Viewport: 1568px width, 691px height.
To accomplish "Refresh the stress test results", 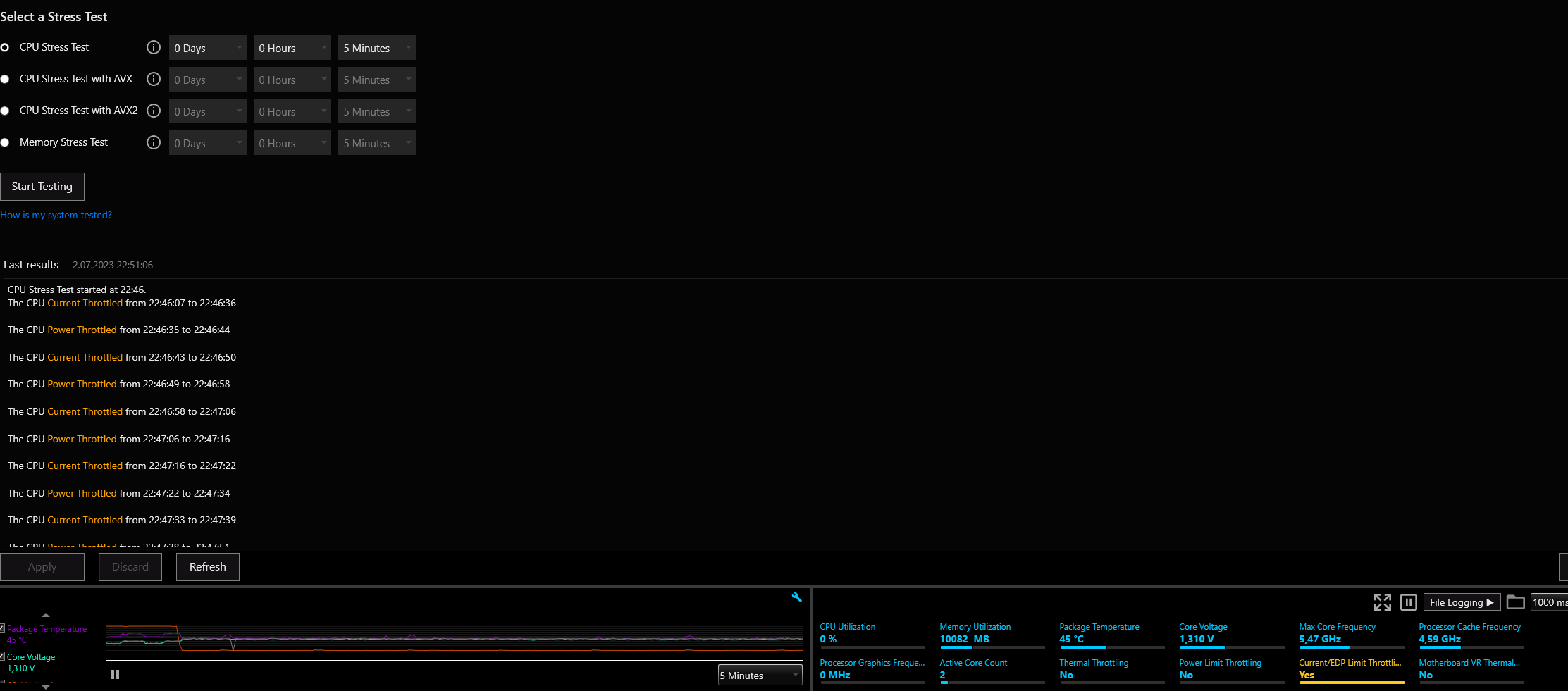I will click(x=208, y=567).
